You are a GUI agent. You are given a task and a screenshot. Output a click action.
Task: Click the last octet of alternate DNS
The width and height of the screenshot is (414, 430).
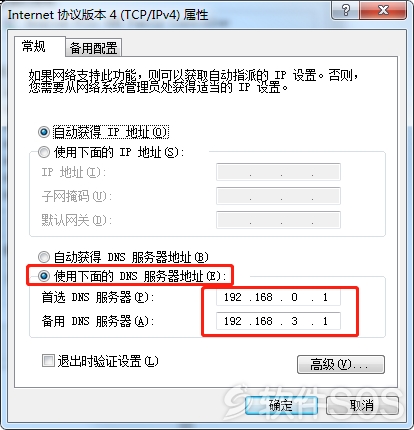(325, 321)
